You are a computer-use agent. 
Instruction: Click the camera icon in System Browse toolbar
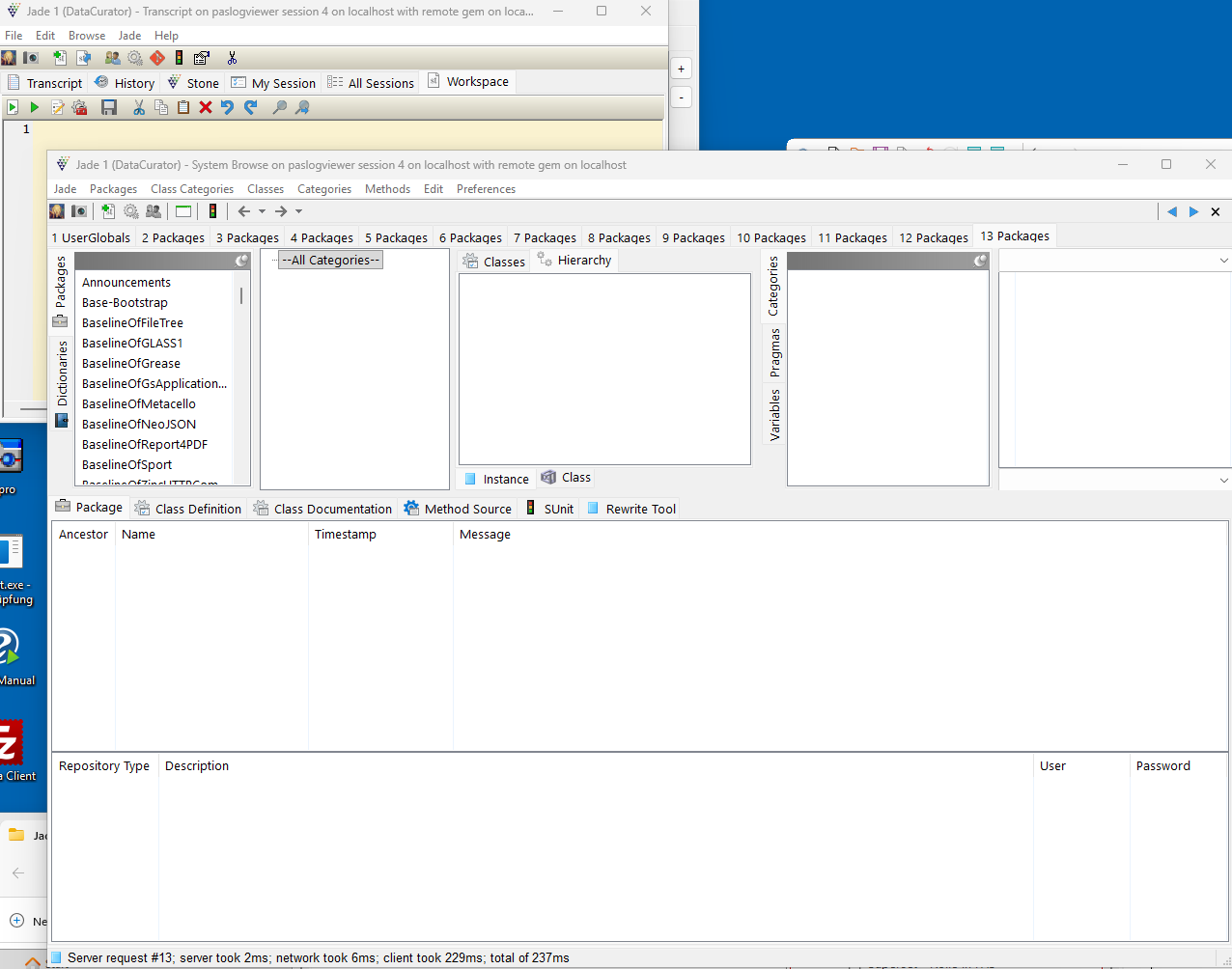pos(79,211)
